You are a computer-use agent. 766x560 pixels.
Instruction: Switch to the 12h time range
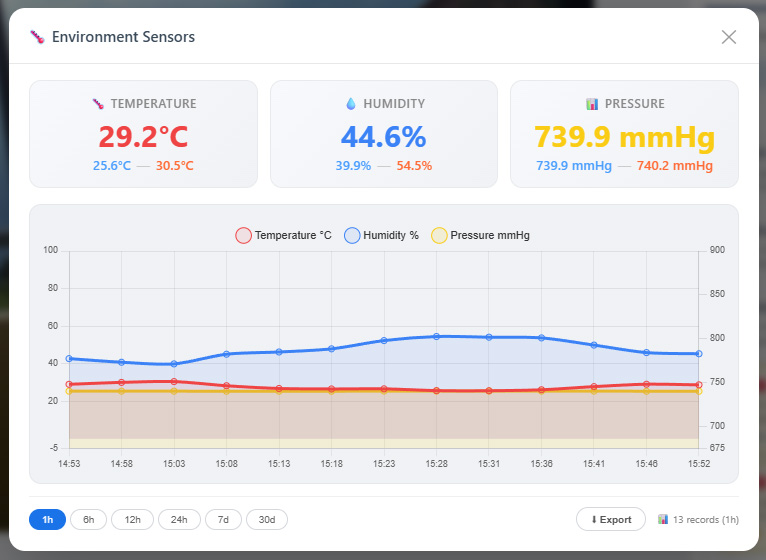[x=132, y=519]
